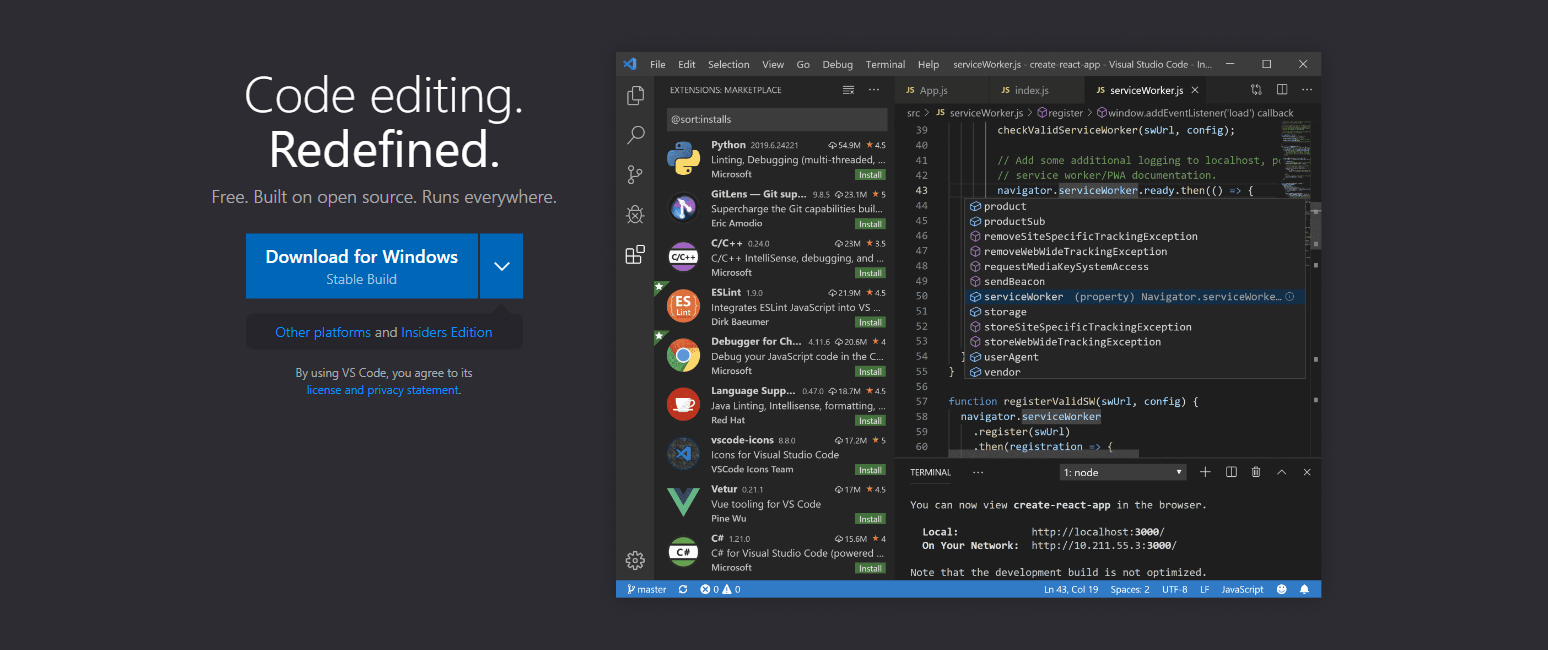
Task: Install the C/C++ extension
Action: (x=870, y=273)
